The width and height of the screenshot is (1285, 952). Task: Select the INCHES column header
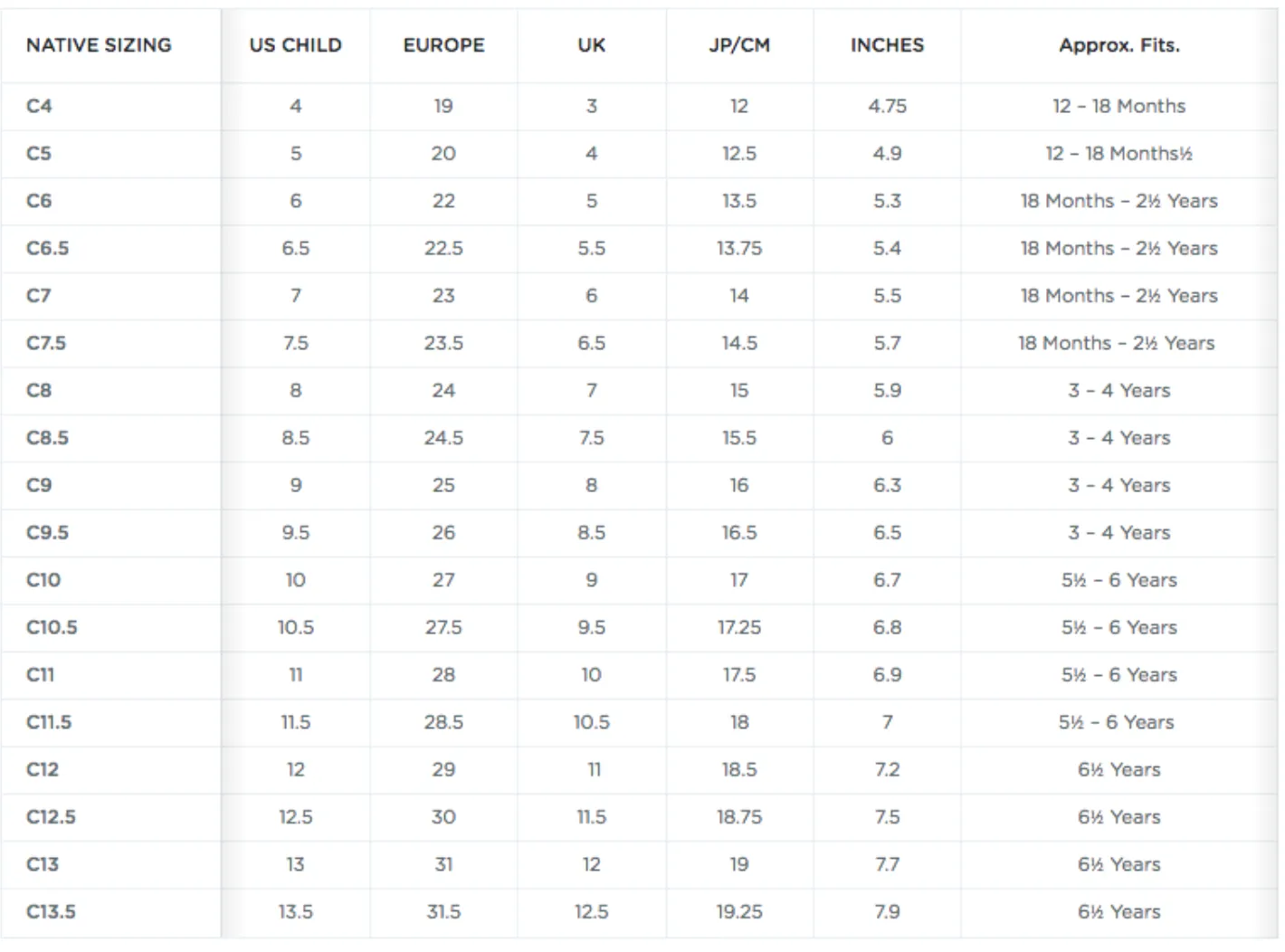coord(887,45)
